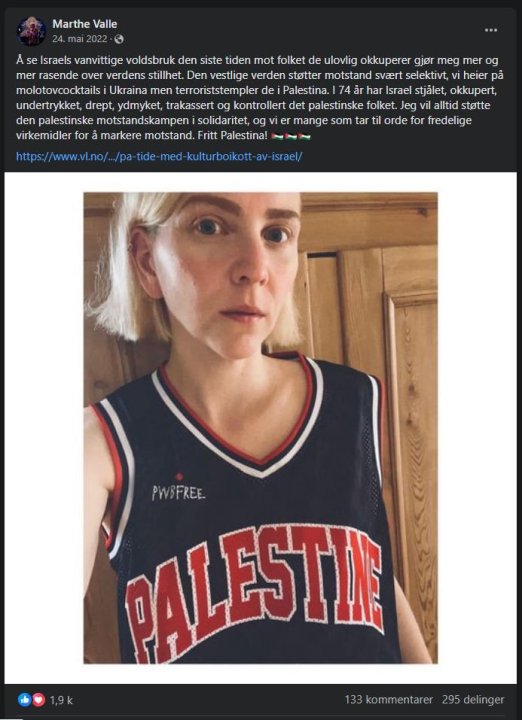The height and width of the screenshot is (720, 522).
Task: Open the 24. mai 2022 timestamp
Action: coord(79,39)
